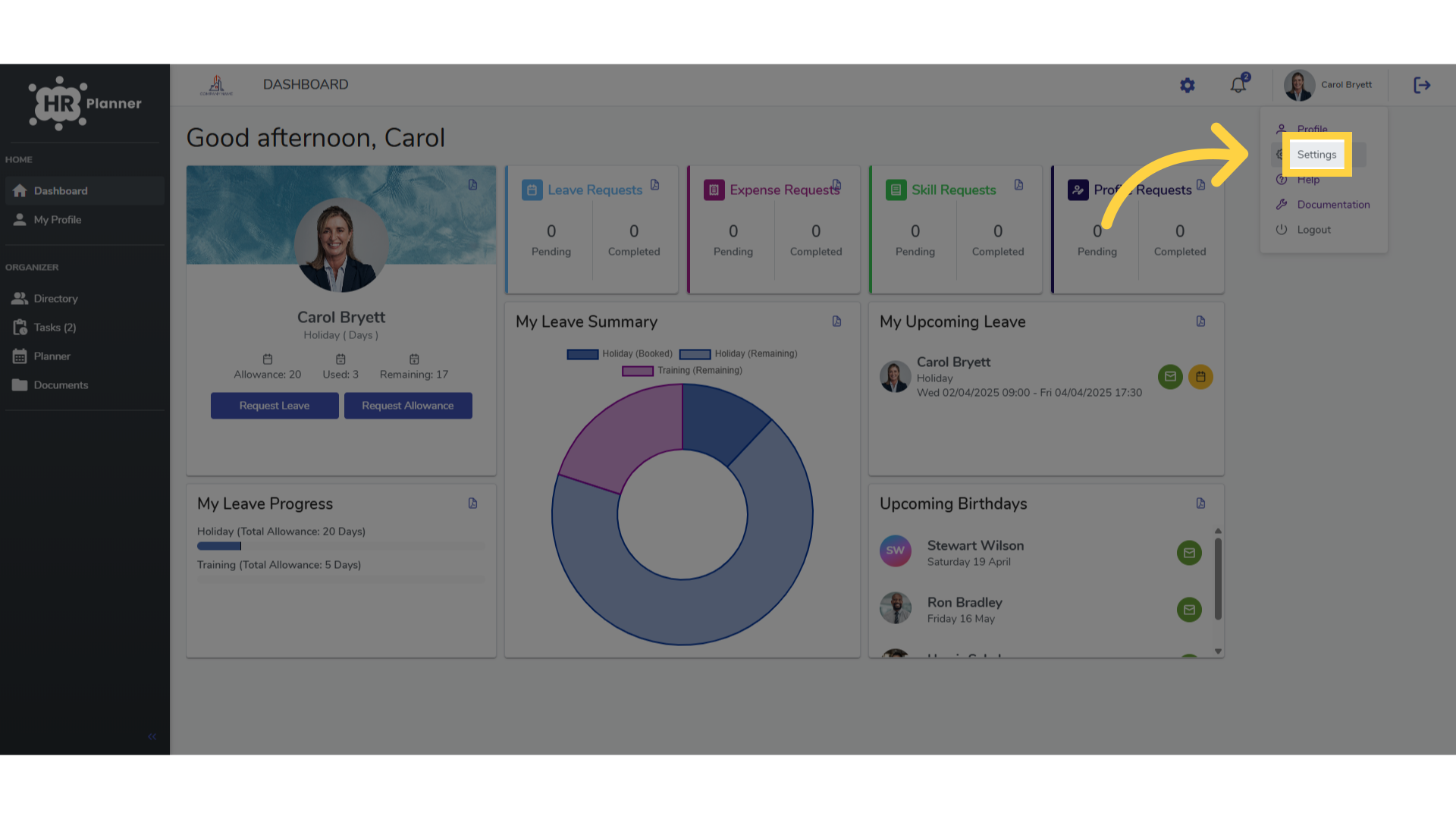Click the Skill Requests card title
1456x819 pixels.
[x=954, y=190]
